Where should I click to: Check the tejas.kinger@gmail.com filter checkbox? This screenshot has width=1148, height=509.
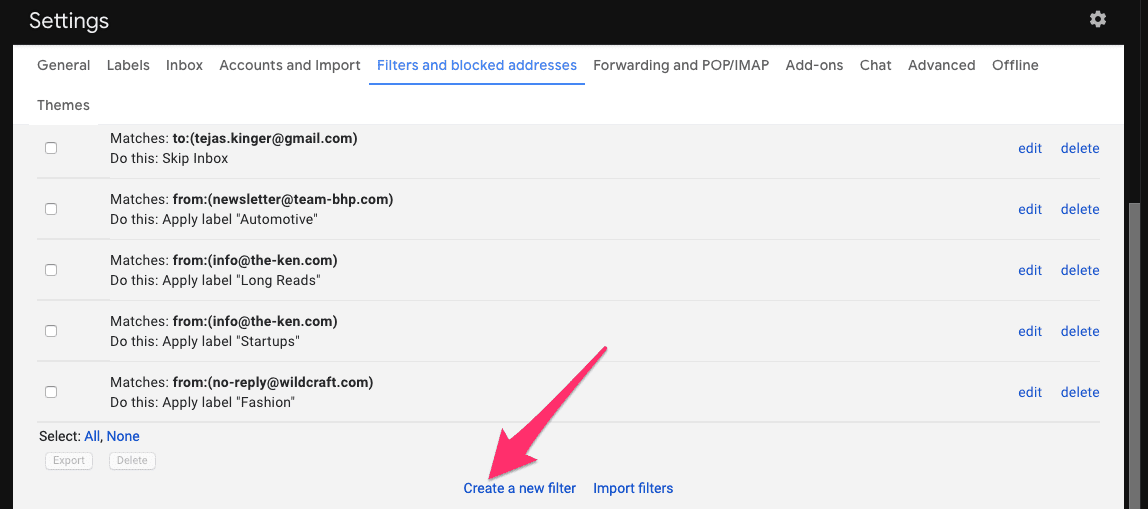(51, 148)
